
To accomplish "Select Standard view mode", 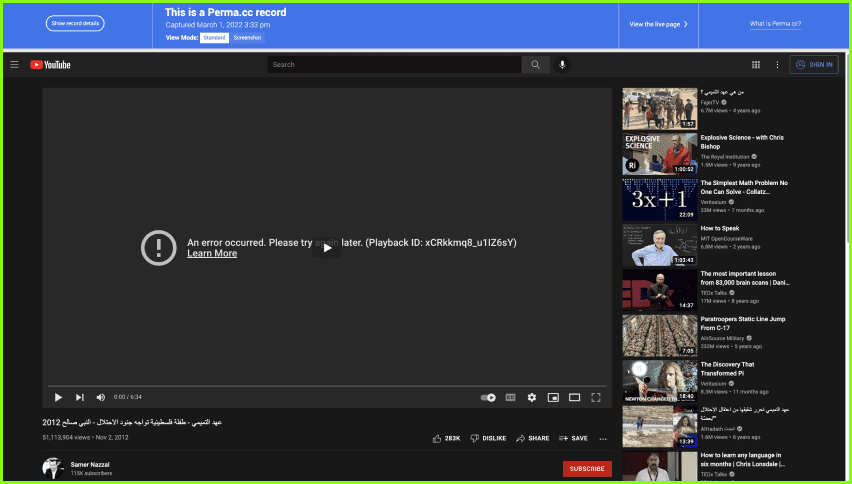I will 214,37.
